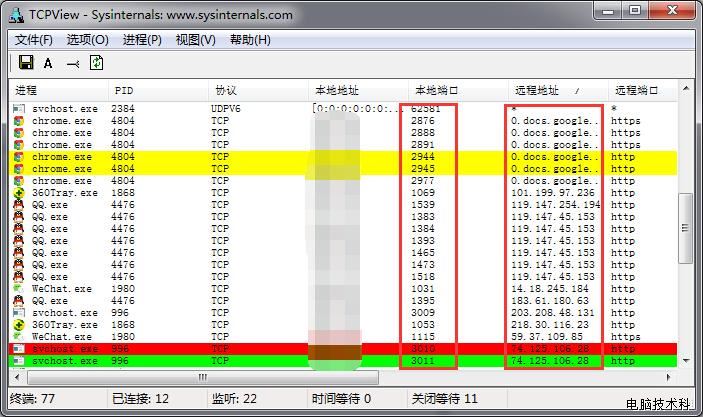Select remote address 183.61.180.63
The height and width of the screenshot is (417, 703).
[550, 301]
